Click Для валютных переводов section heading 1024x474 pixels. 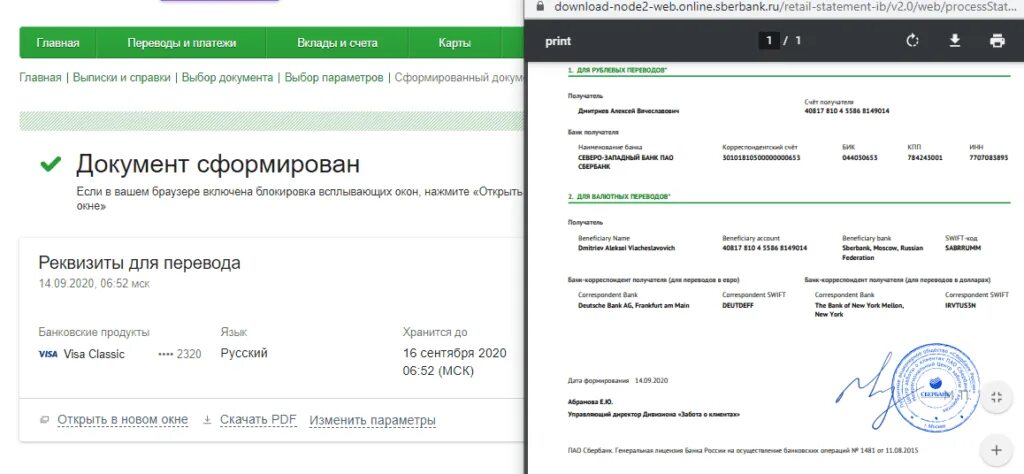[619, 196]
